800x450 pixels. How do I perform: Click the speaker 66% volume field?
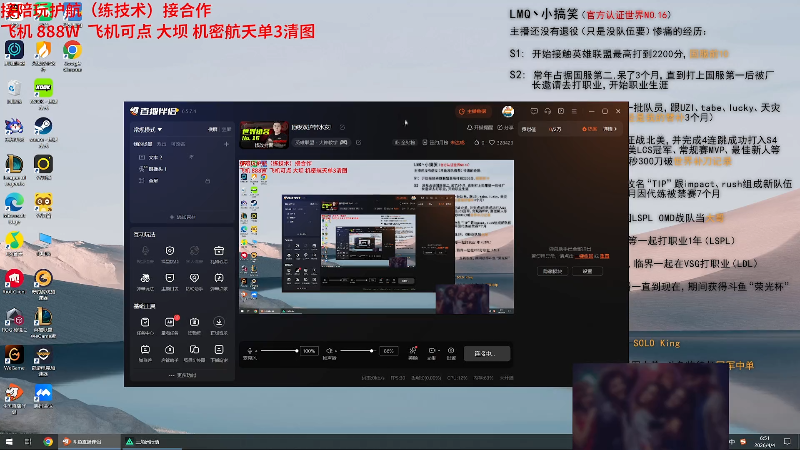tap(389, 351)
